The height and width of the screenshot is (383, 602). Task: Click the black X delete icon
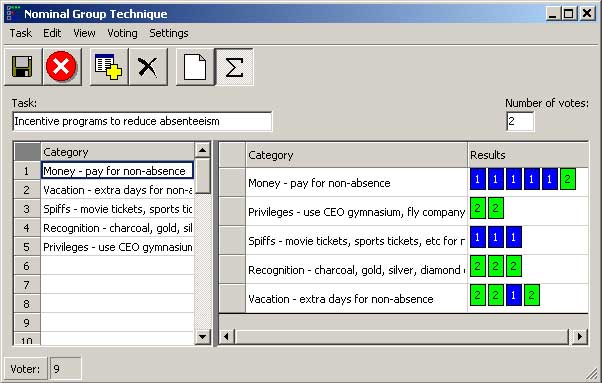(148, 67)
